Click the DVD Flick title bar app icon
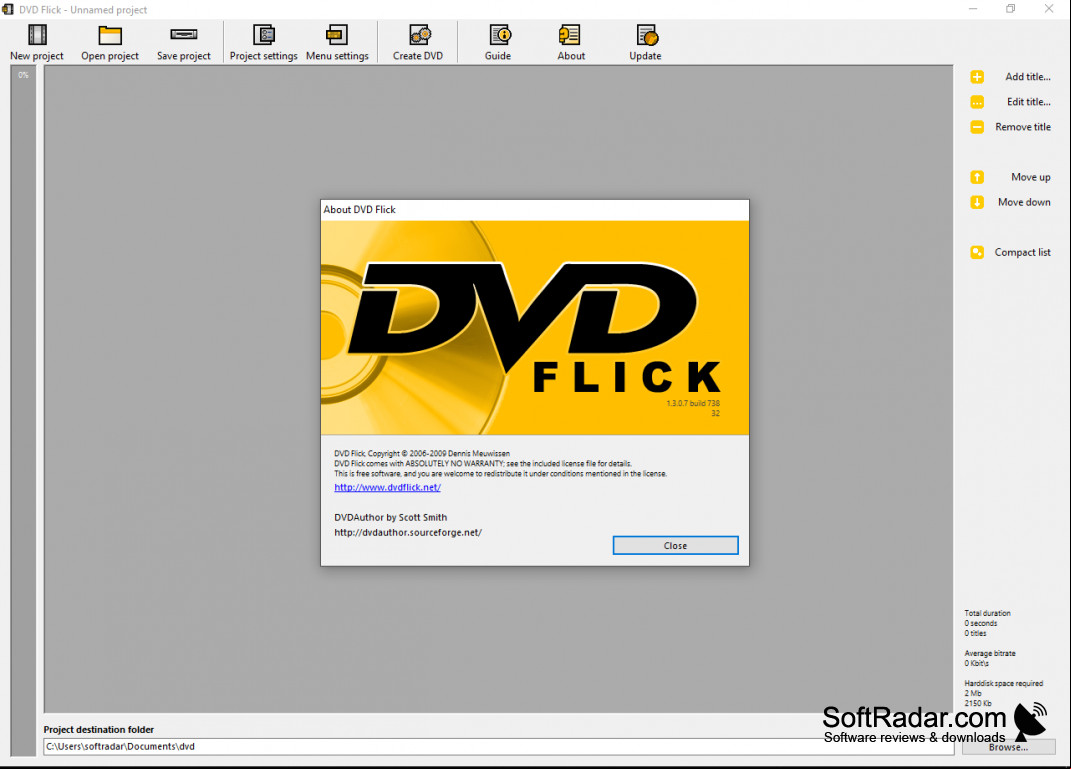The image size is (1071, 769). click(8, 9)
